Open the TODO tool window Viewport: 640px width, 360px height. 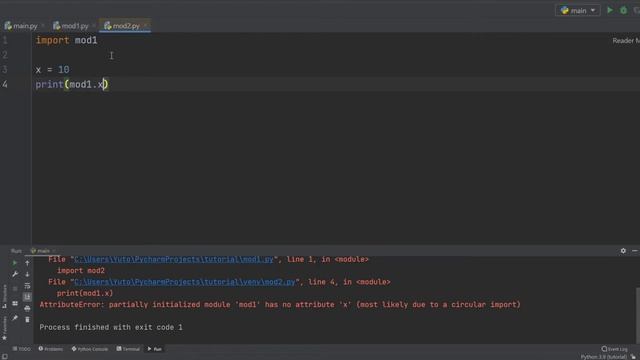(x=22, y=349)
